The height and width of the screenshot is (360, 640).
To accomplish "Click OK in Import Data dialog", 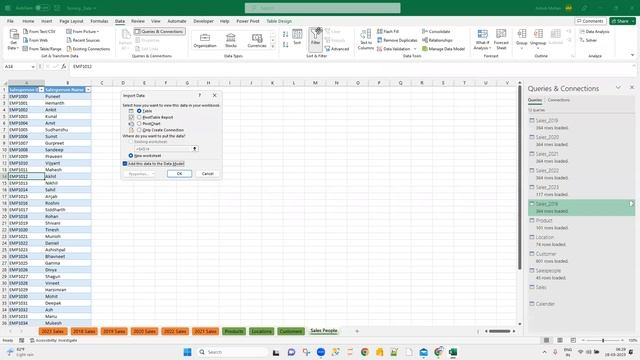I will click(x=179, y=174).
